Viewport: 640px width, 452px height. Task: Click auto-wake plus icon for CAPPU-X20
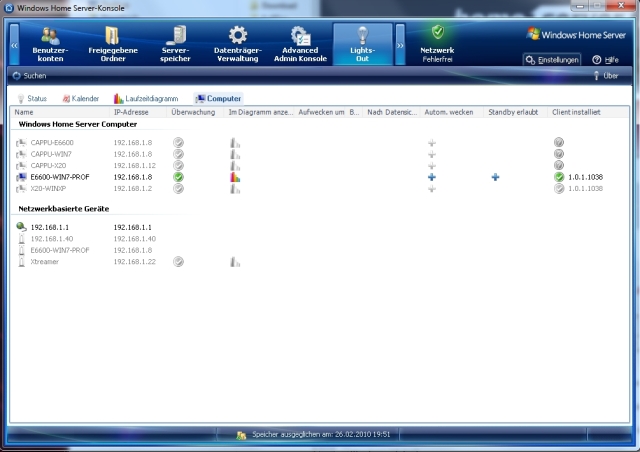point(432,166)
